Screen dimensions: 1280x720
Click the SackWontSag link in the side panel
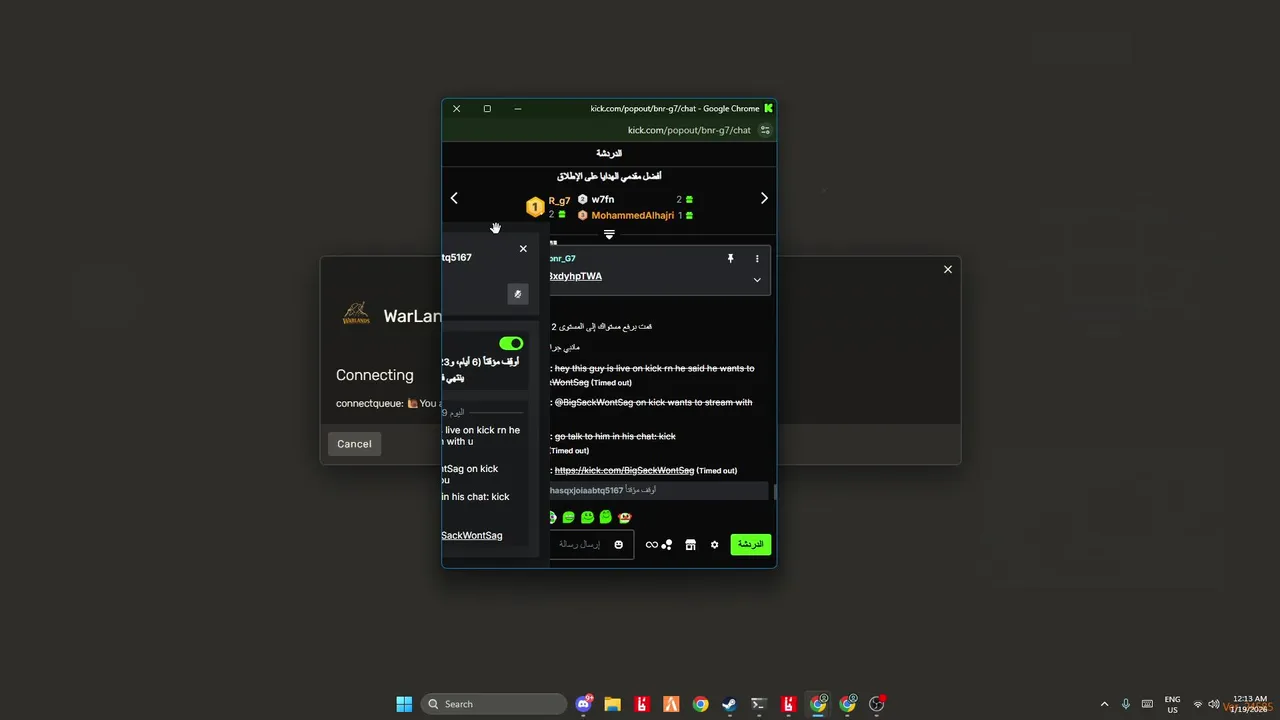pos(472,535)
